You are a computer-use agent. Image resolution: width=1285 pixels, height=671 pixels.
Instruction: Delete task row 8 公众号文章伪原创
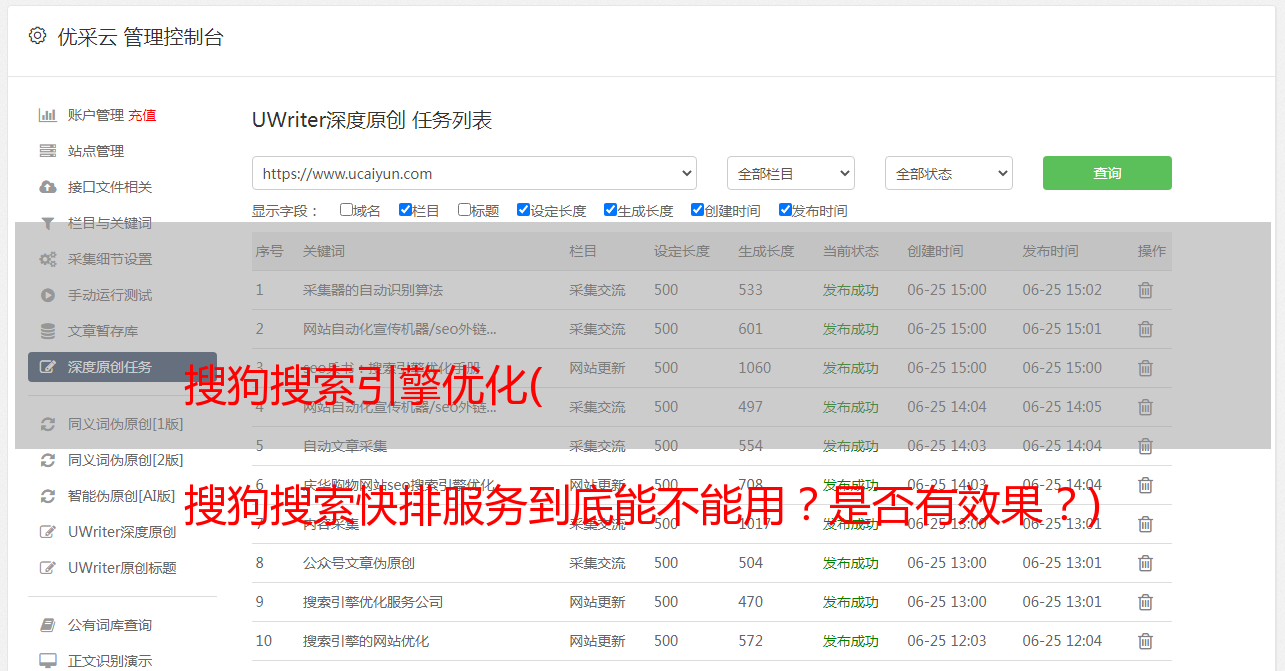coord(1145,563)
